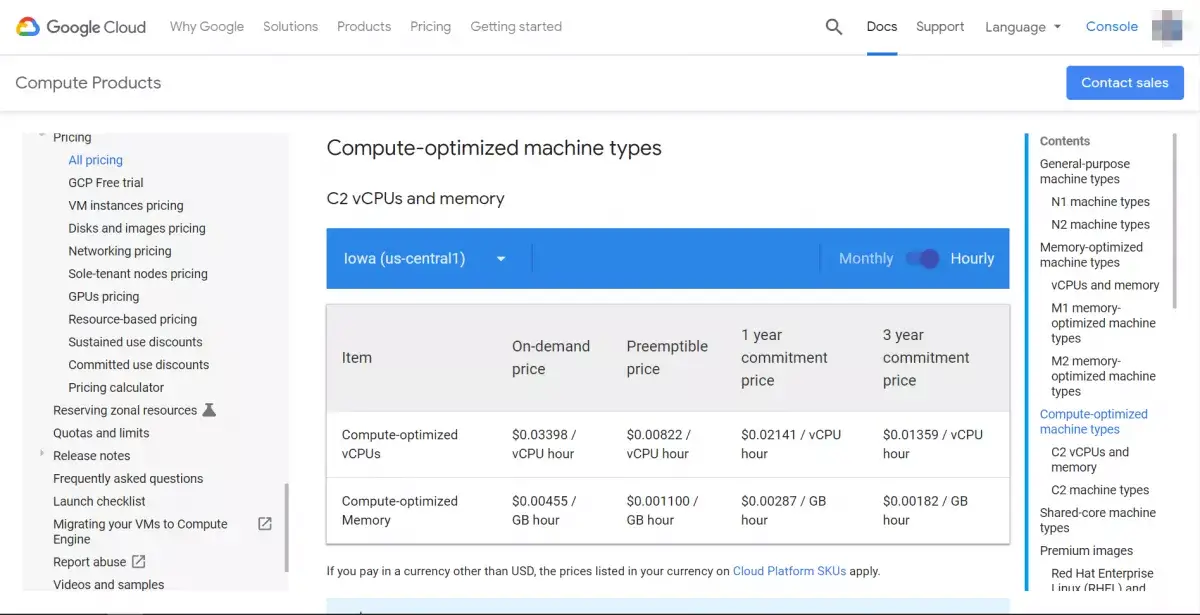Viewport: 1200px width, 615px height.
Task: Toggle the Monthly/Hourly pricing switch
Action: pos(922,259)
